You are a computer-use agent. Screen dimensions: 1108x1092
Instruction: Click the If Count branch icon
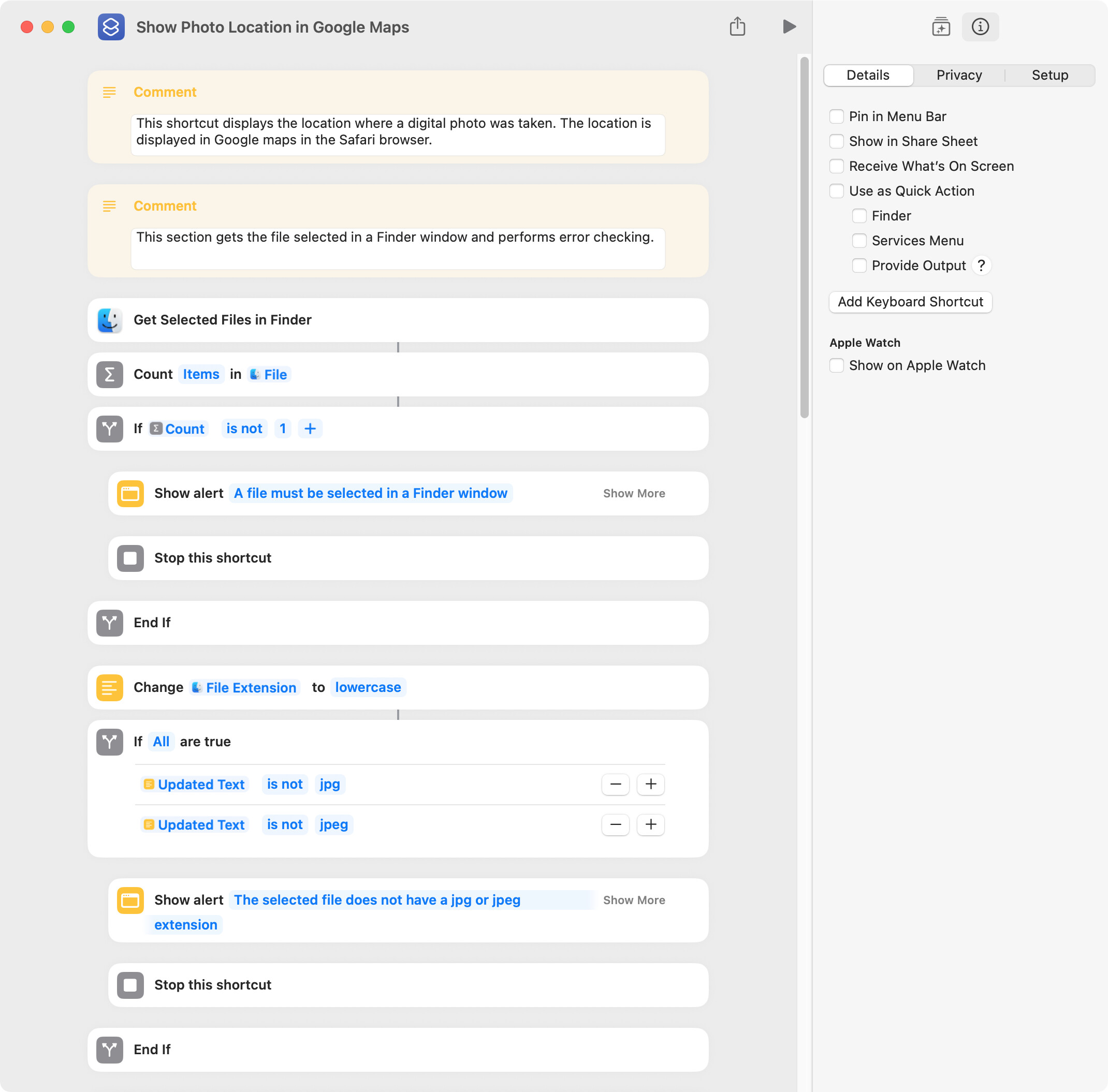(110, 429)
